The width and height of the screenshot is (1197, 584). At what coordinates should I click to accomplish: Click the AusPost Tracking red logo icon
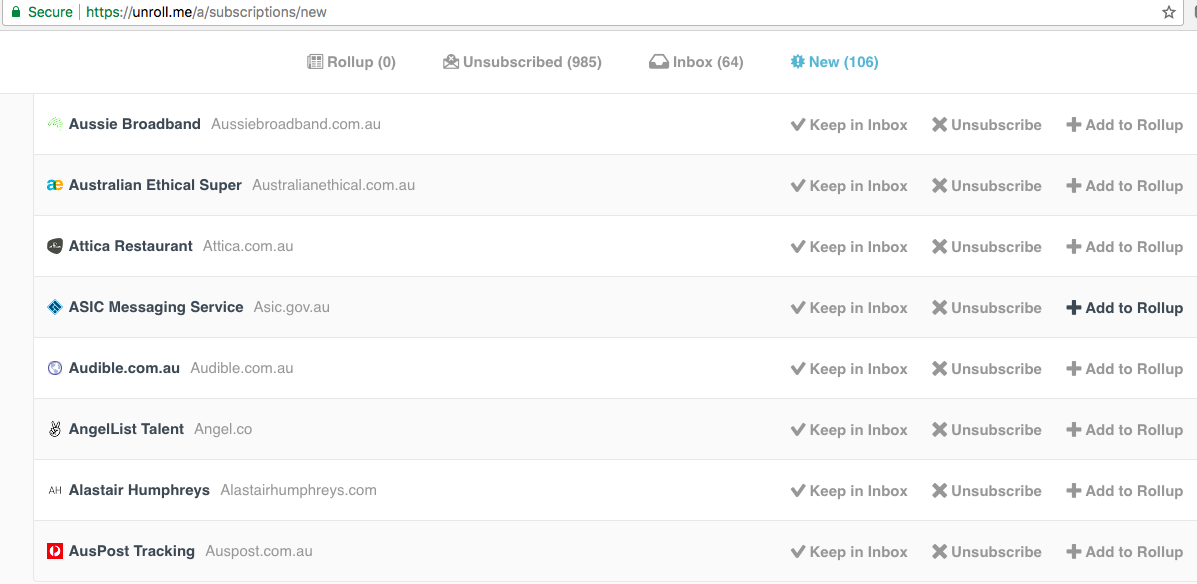(x=55, y=551)
